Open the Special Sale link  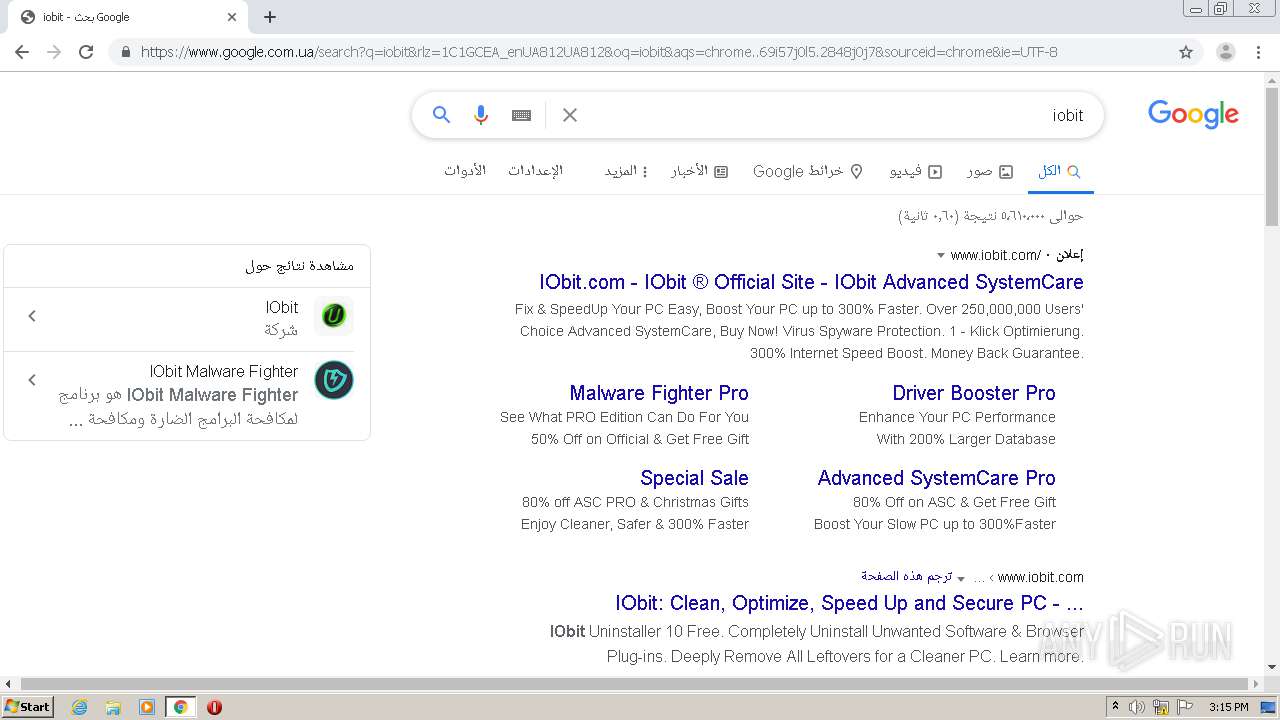click(694, 478)
